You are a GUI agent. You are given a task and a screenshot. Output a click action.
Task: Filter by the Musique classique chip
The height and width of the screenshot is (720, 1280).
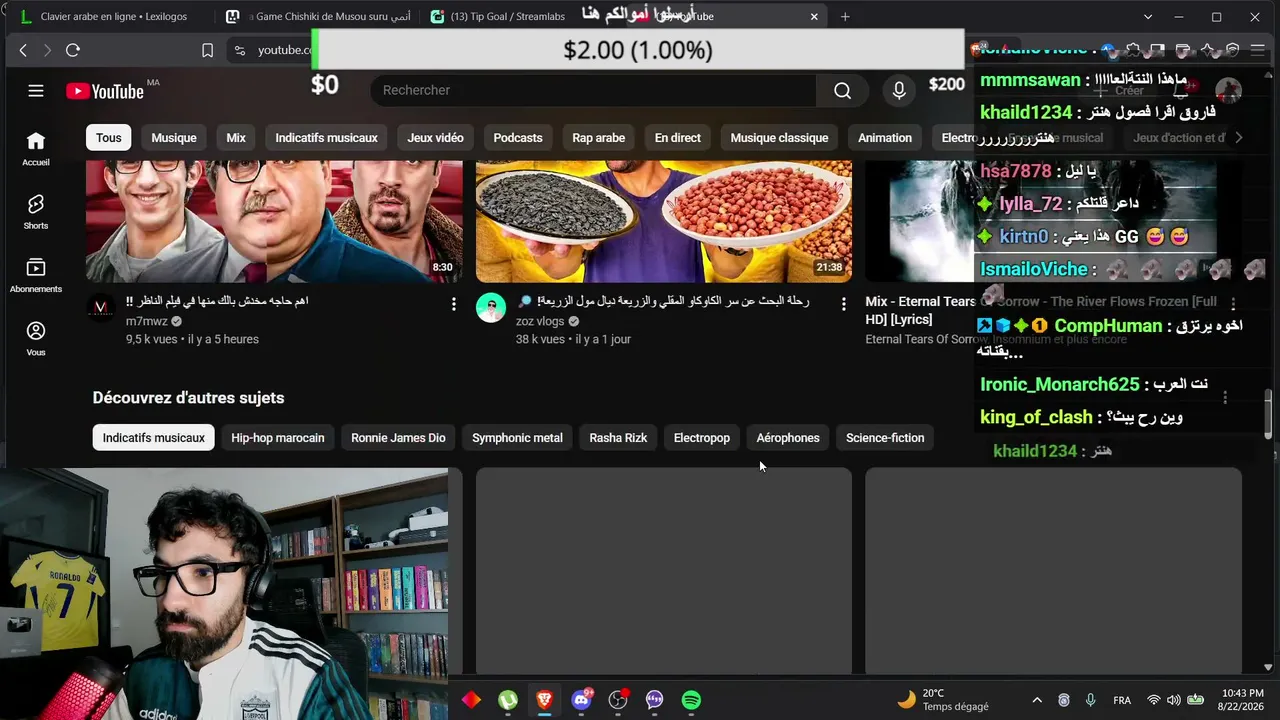point(779,138)
